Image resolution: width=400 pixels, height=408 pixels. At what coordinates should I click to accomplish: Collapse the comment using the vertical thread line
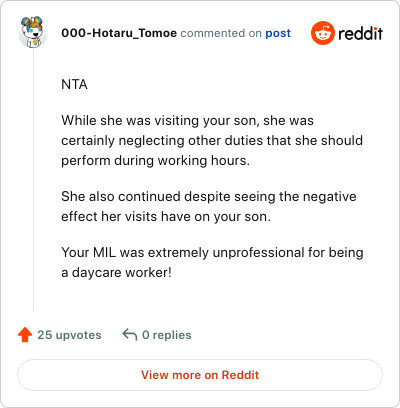click(x=33, y=180)
